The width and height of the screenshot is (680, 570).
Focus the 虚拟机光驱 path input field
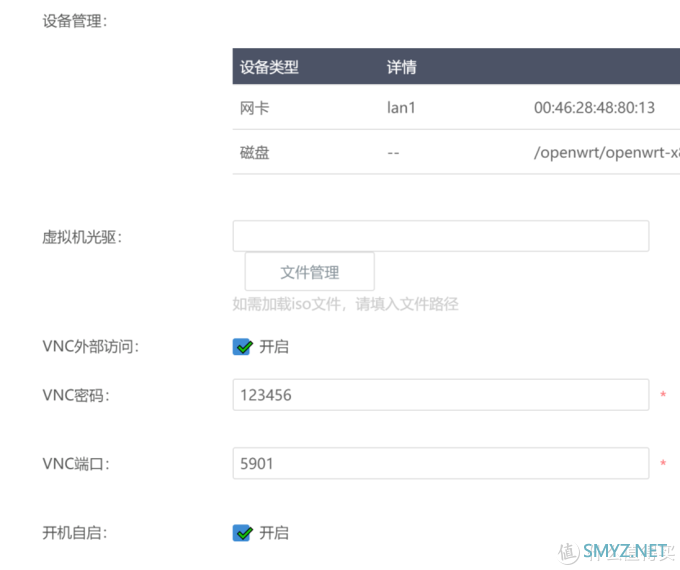441,236
